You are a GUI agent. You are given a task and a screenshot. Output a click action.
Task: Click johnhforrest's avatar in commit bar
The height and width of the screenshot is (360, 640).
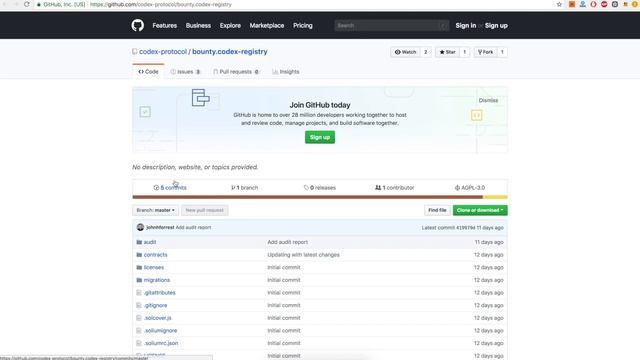click(x=140, y=227)
